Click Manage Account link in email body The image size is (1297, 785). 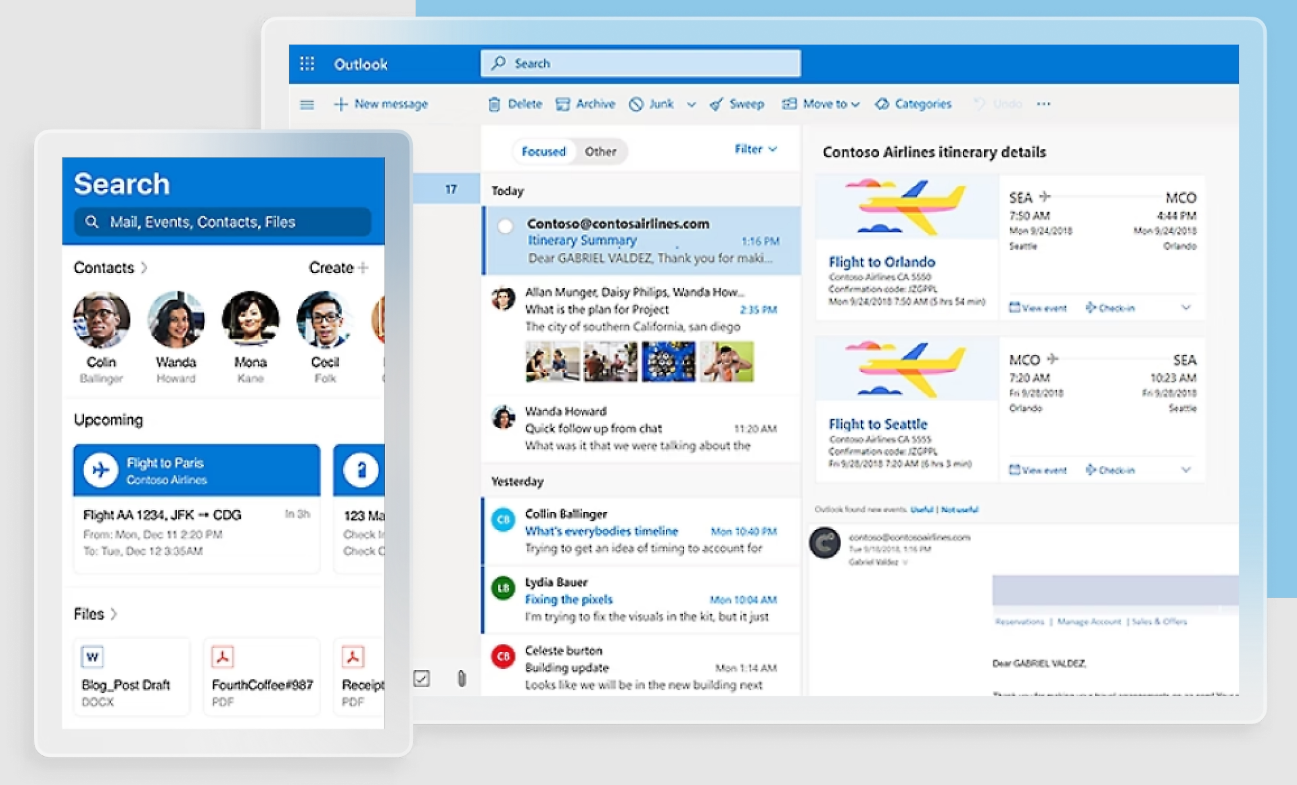pos(1089,622)
